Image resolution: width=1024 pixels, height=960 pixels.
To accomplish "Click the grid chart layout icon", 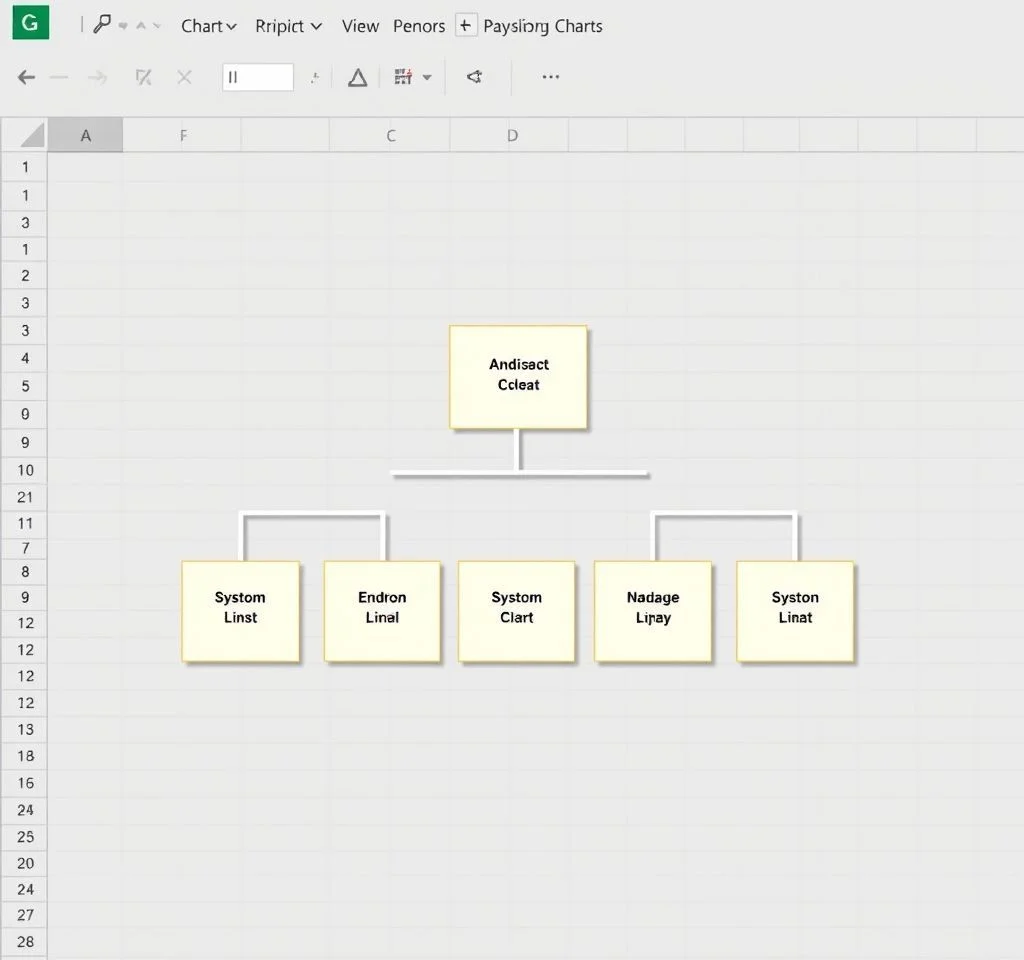I will 403,77.
